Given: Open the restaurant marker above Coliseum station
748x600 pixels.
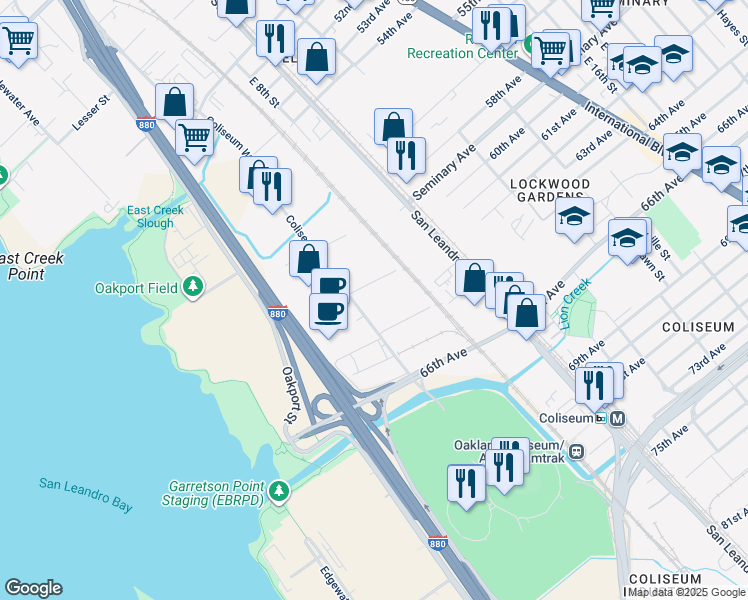Looking at the screenshot, I should point(594,388).
